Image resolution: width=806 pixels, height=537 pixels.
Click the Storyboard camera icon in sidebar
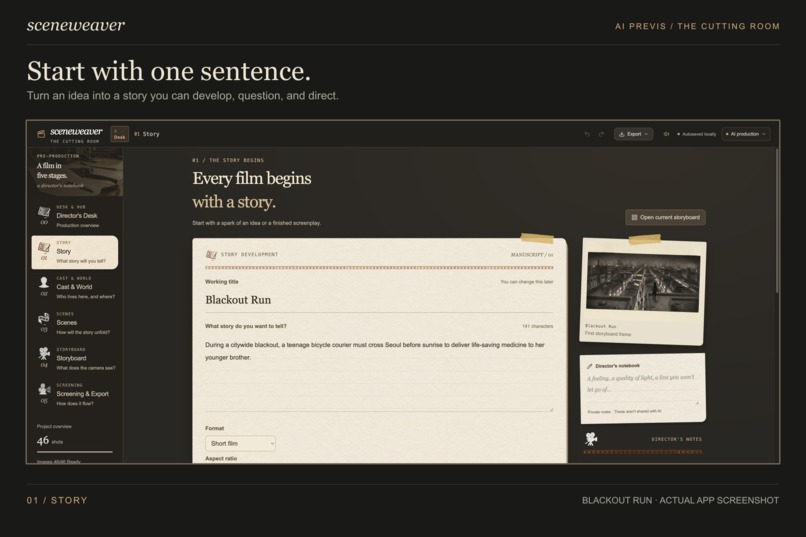(44, 354)
